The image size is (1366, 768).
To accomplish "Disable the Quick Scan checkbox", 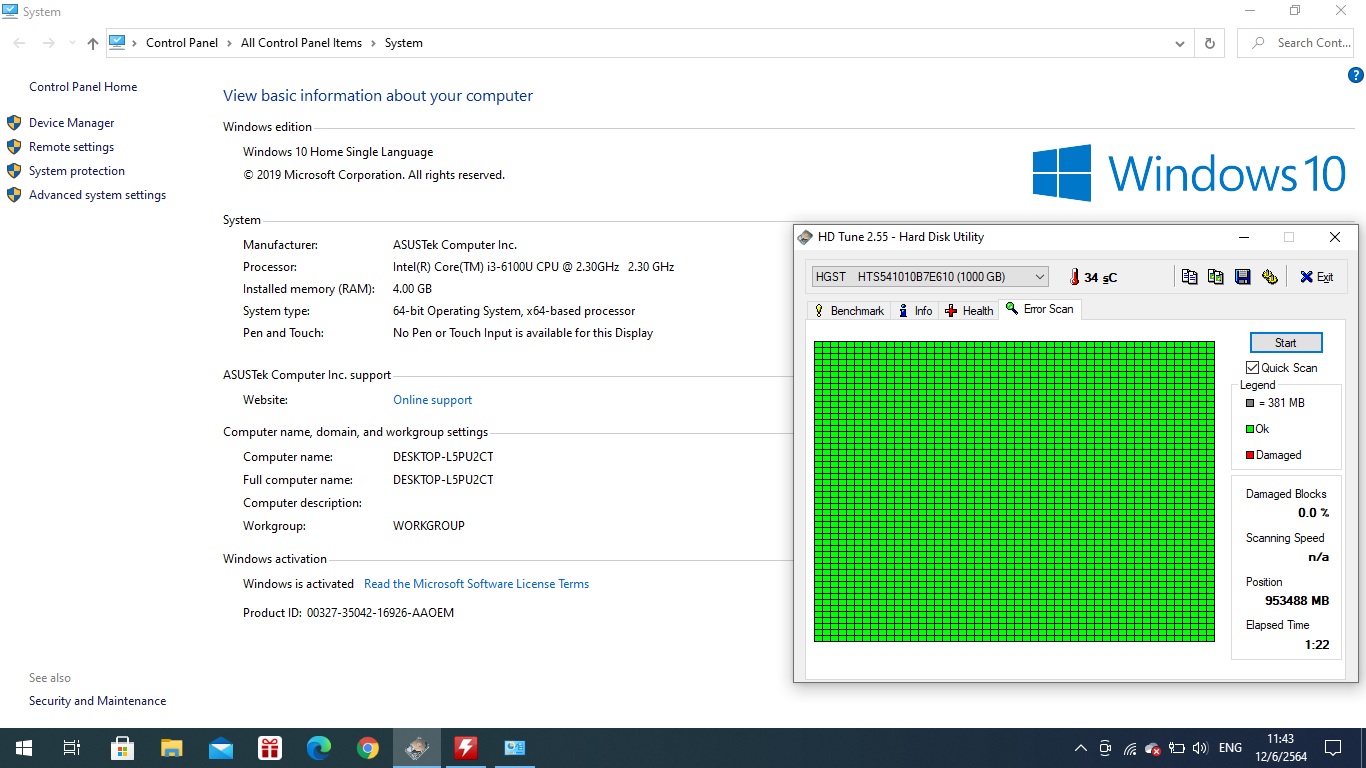I will click(1253, 368).
